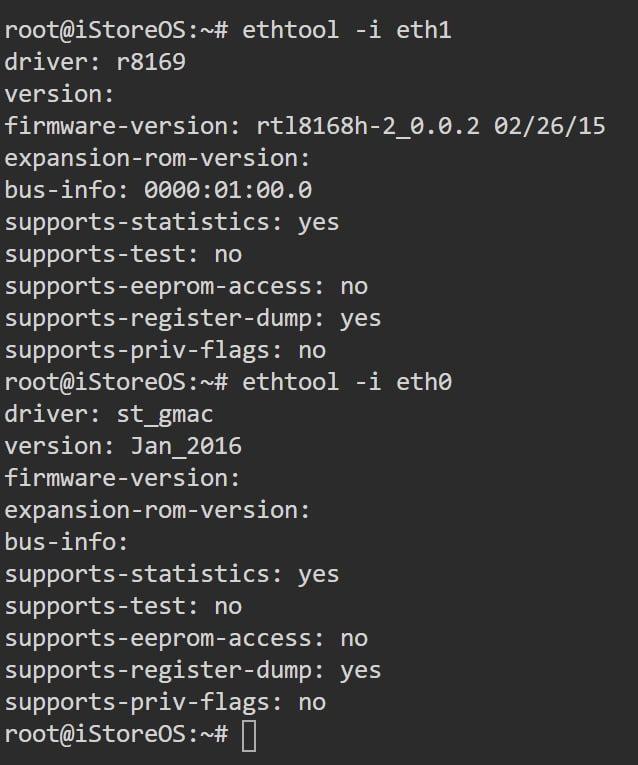Click the first "expansion-rom-version:" line
Viewport: 638px width, 765px height.
click(158, 158)
